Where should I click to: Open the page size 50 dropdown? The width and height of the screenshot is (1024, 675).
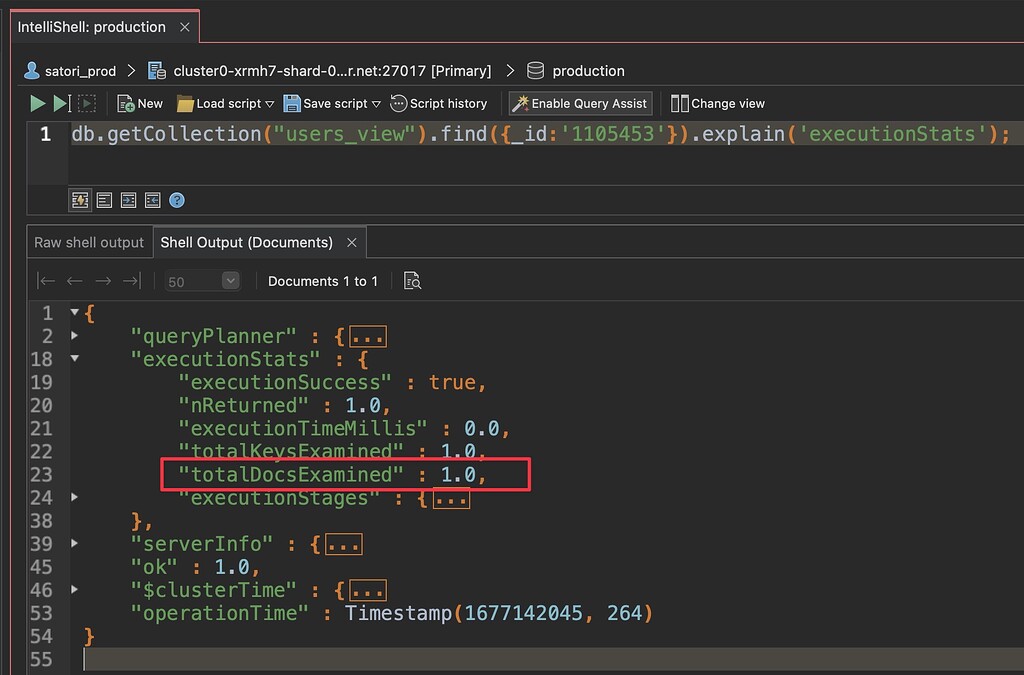point(230,281)
